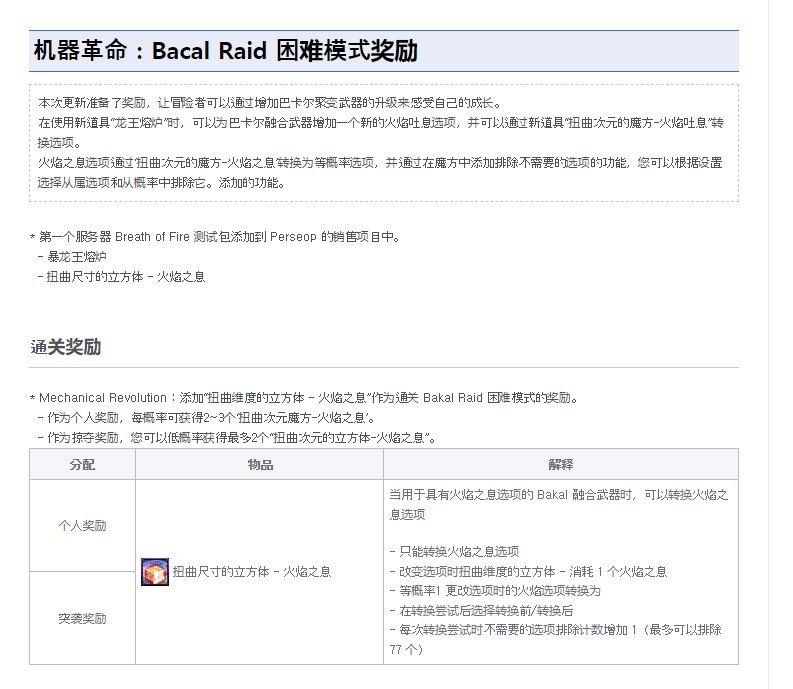Select the 突袭奖励 table cell
Screen dimensions: 793x689
[x=82, y=619]
